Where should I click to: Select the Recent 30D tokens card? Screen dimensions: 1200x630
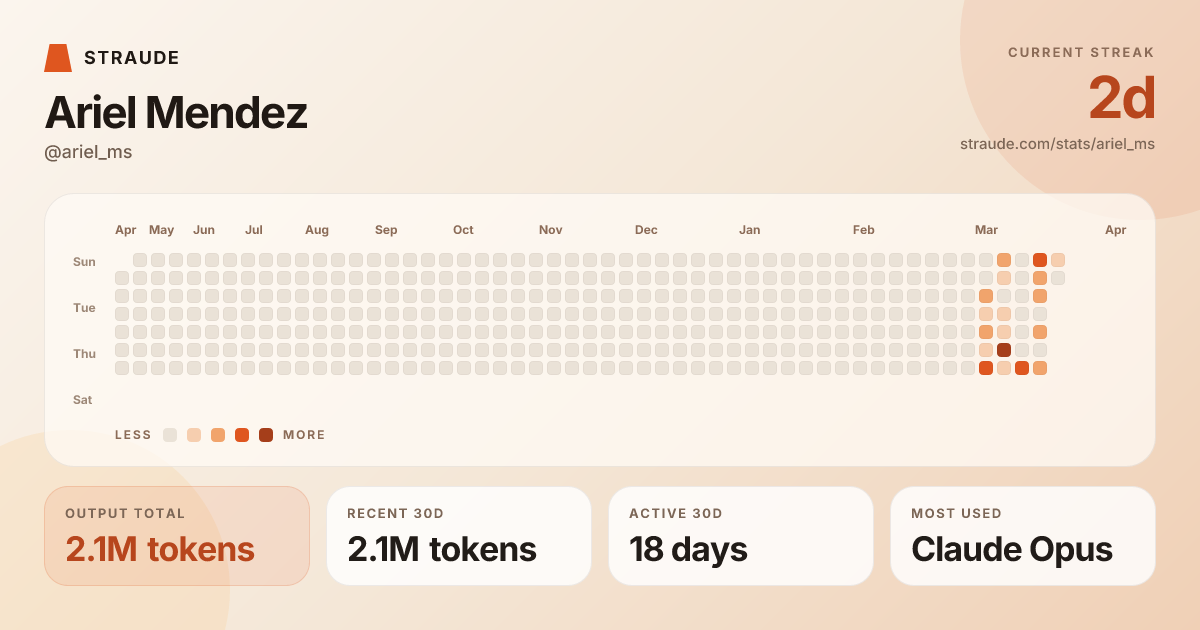click(459, 536)
